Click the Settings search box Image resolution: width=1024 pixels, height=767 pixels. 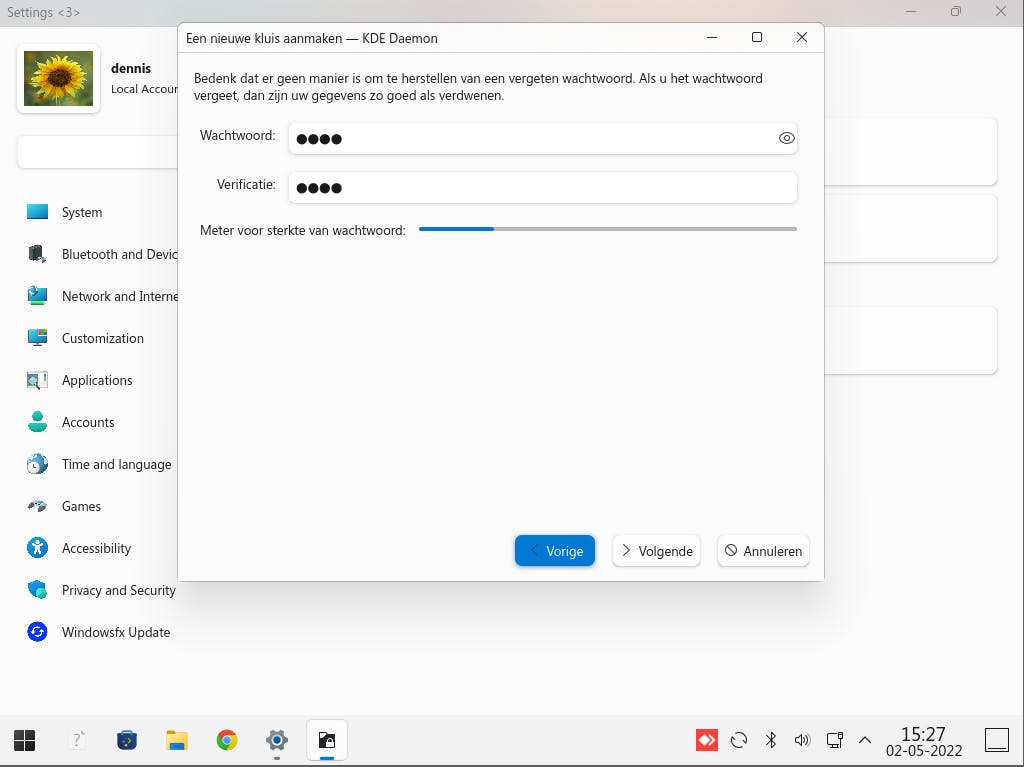pyautogui.click(x=98, y=152)
